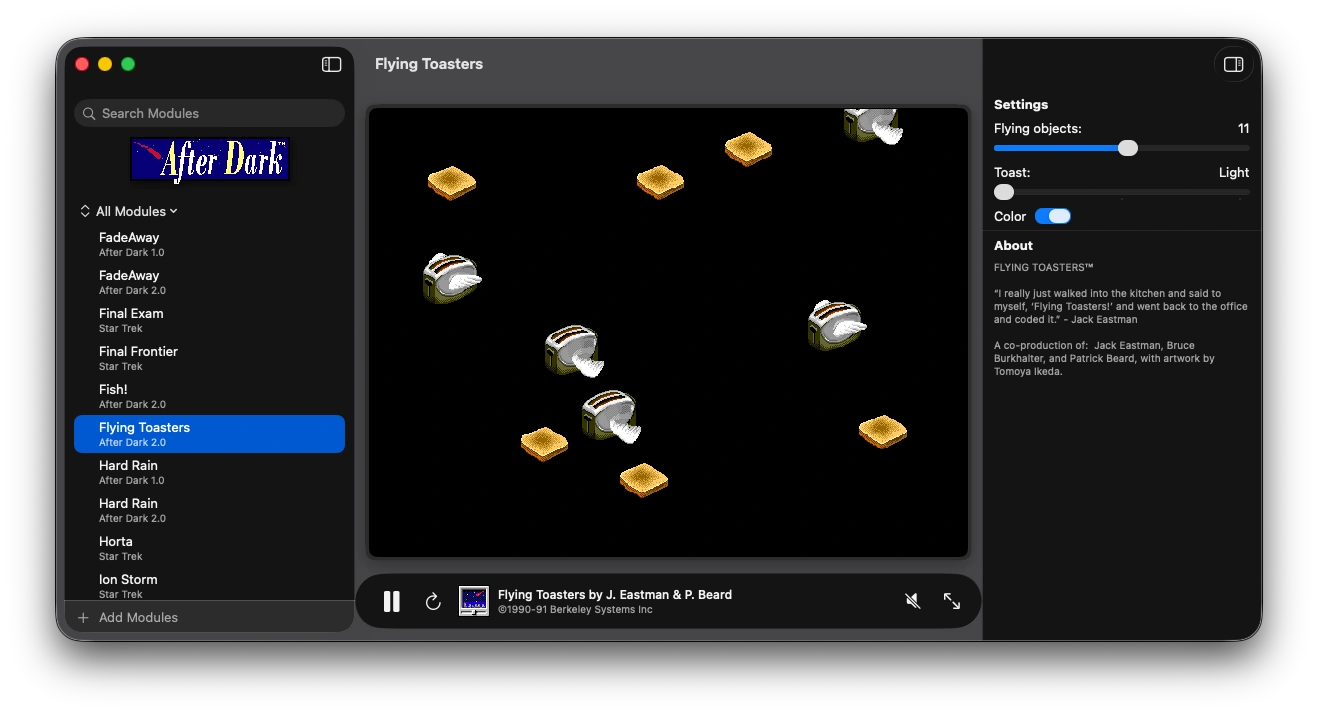Select the Flying Toasters module
The height and width of the screenshot is (715, 1318).
[209, 434]
